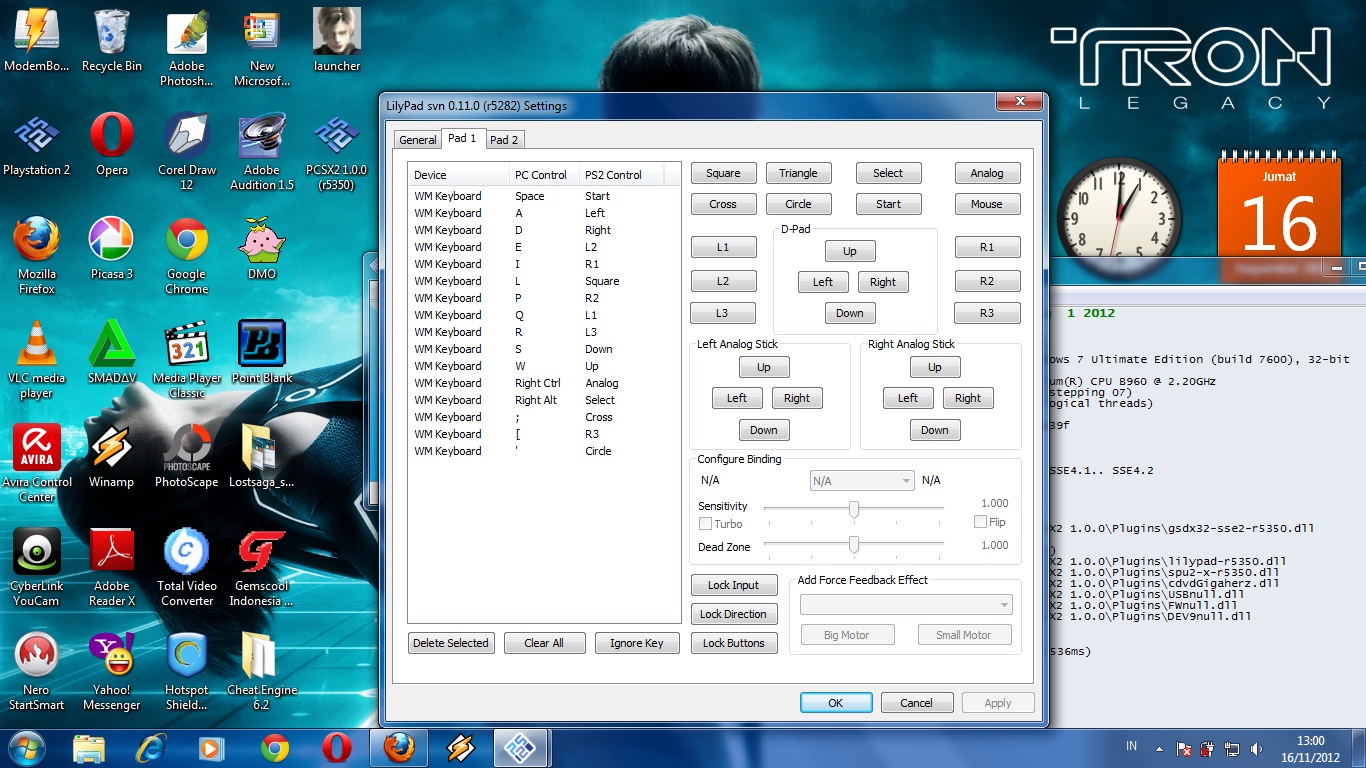The width and height of the screenshot is (1366, 768).
Task: Select Cheat Engine 6.2 desktop icon
Action: click(262, 672)
